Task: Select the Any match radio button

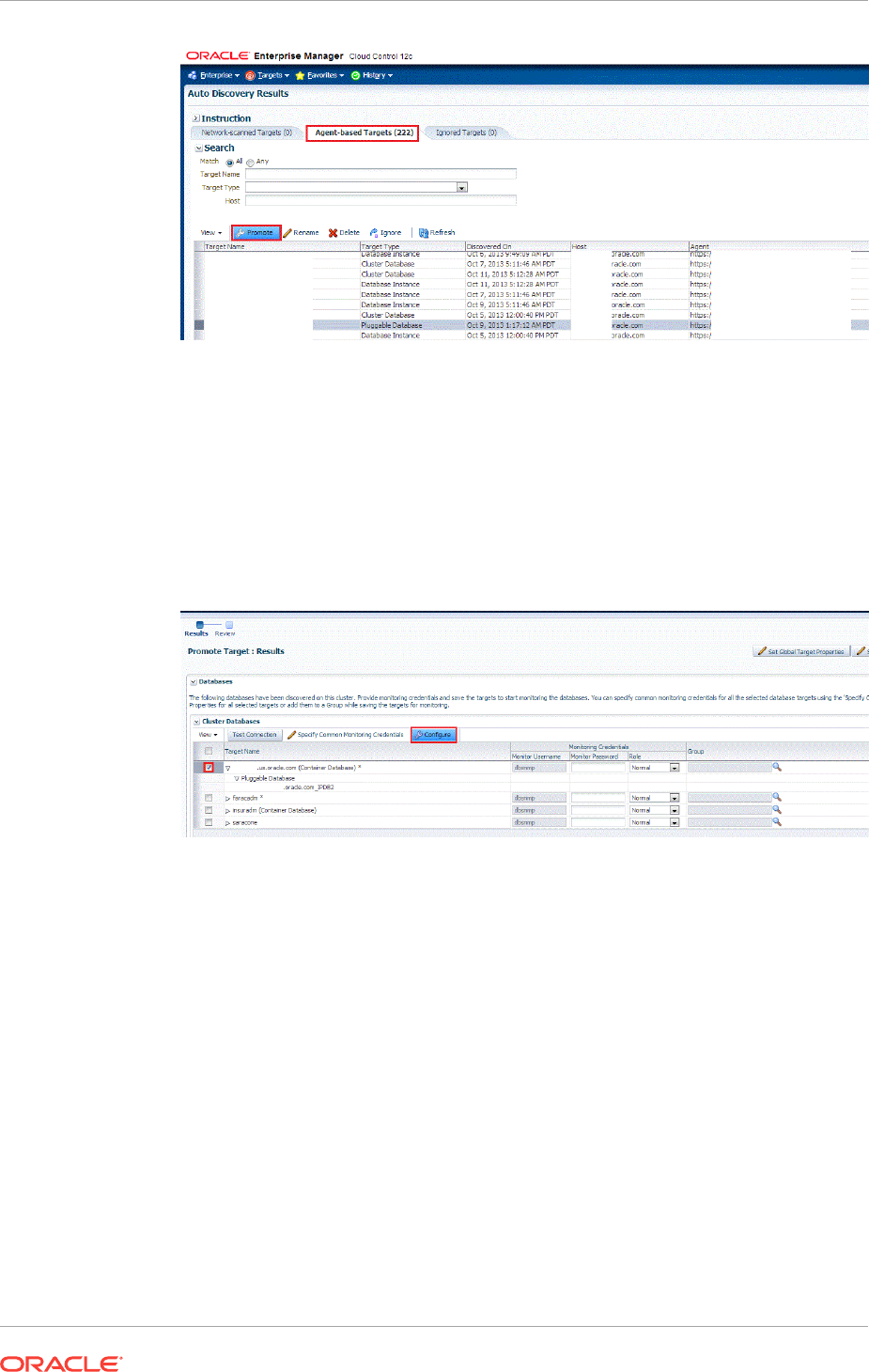Action: coord(250,162)
